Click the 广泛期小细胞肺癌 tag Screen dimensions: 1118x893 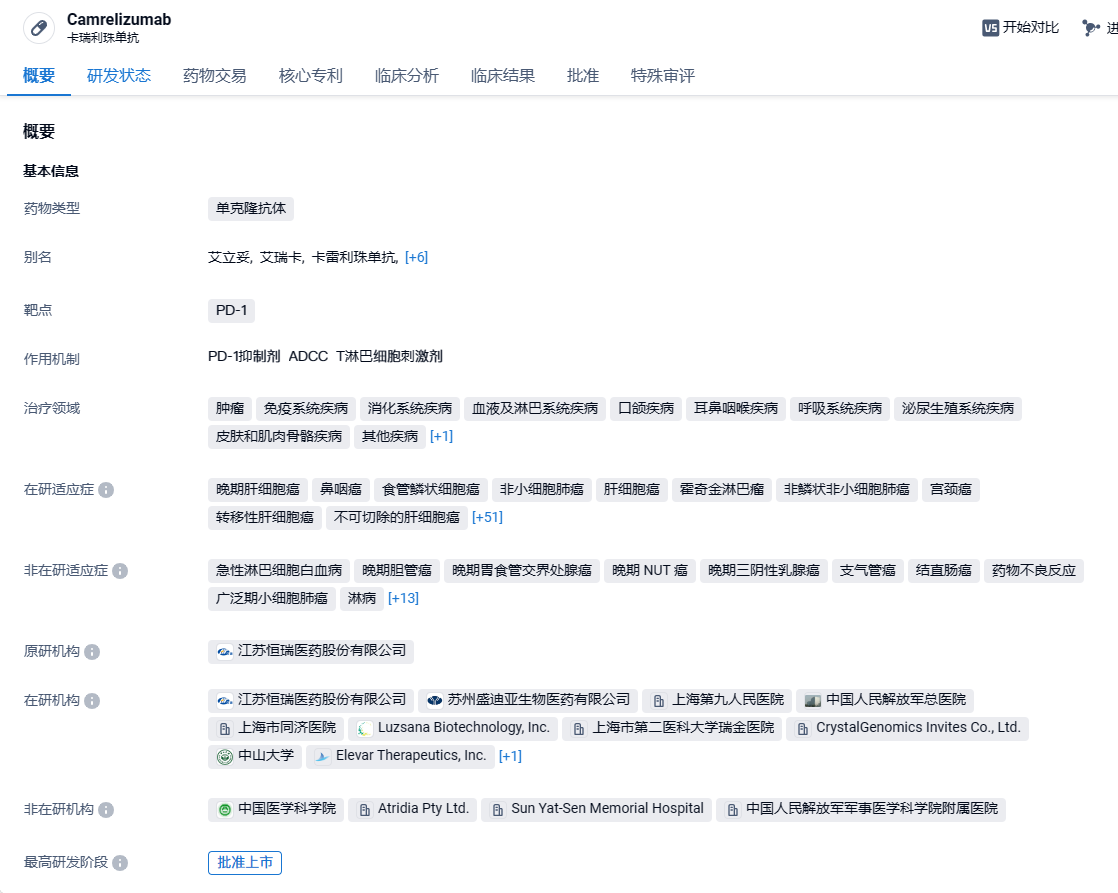coord(272,598)
